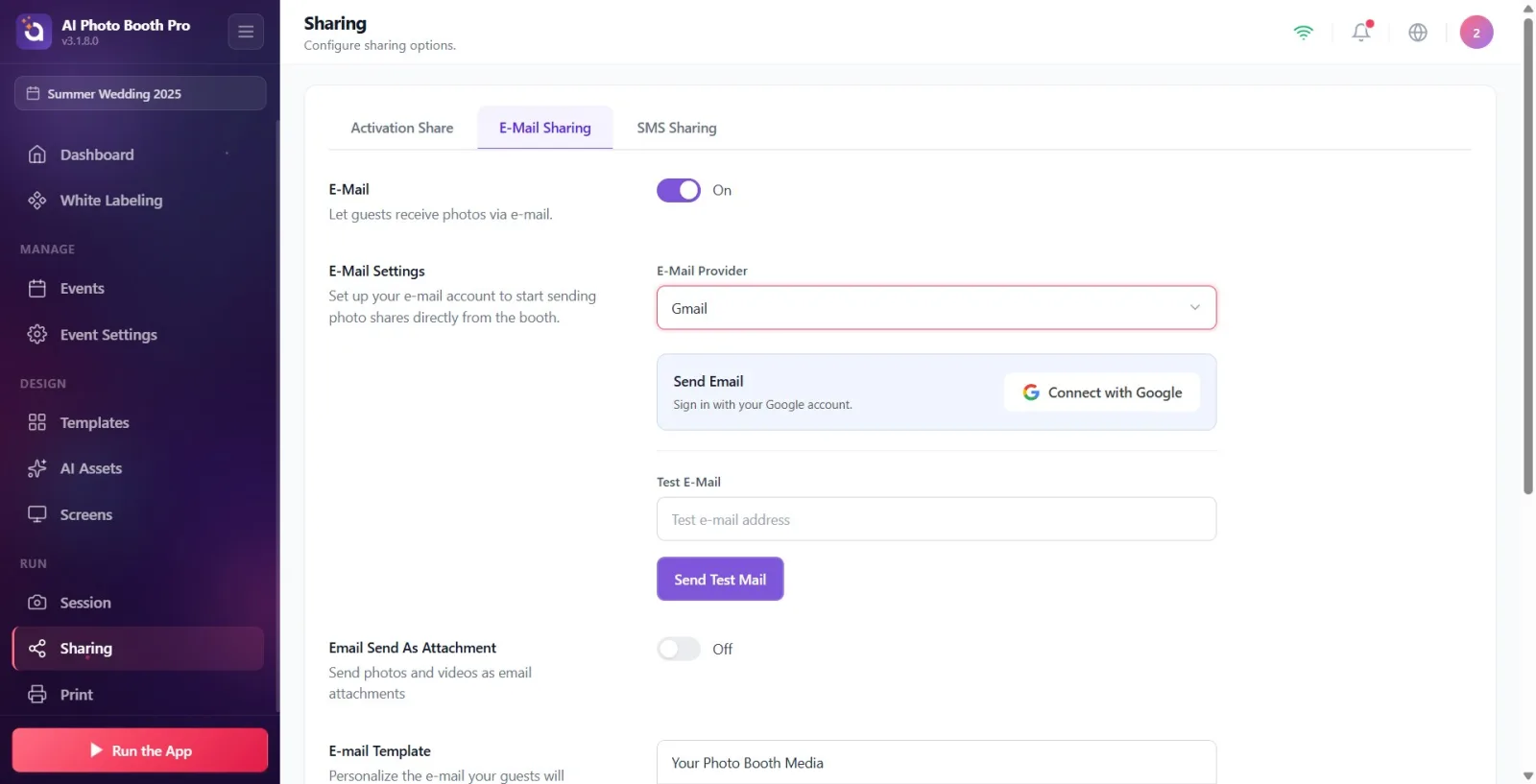Click the Event Settings gear icon
The height and width of the screenshot is (784, 1536).
[37, 334]
